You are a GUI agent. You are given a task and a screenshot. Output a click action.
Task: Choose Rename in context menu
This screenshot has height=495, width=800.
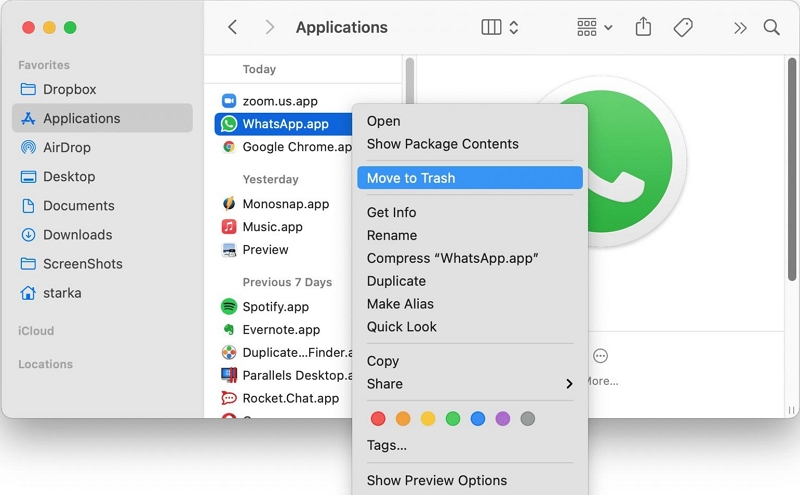click(x=469, y=235)
